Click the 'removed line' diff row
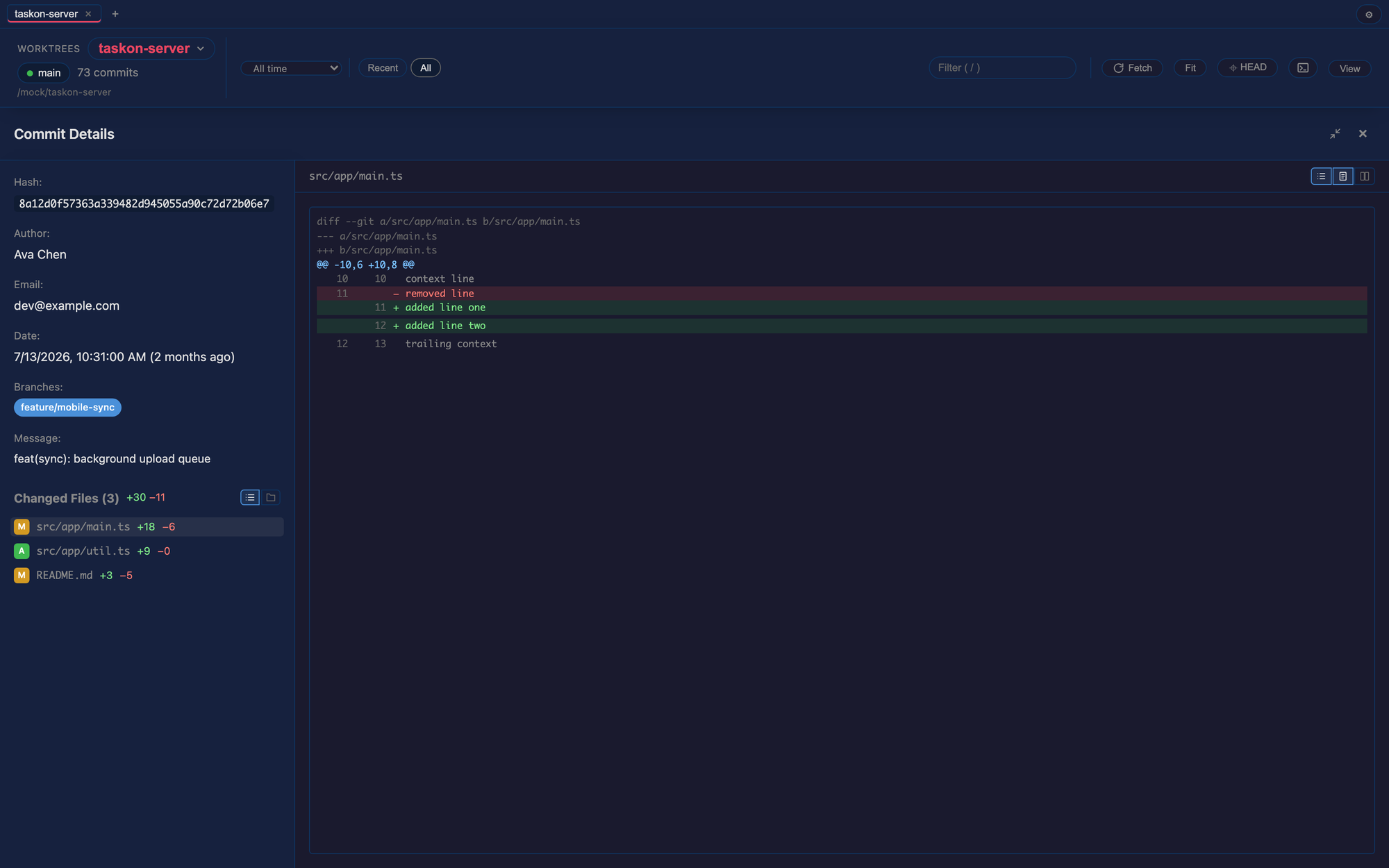This screenshot has width=1389, height=868. point(842,294)
